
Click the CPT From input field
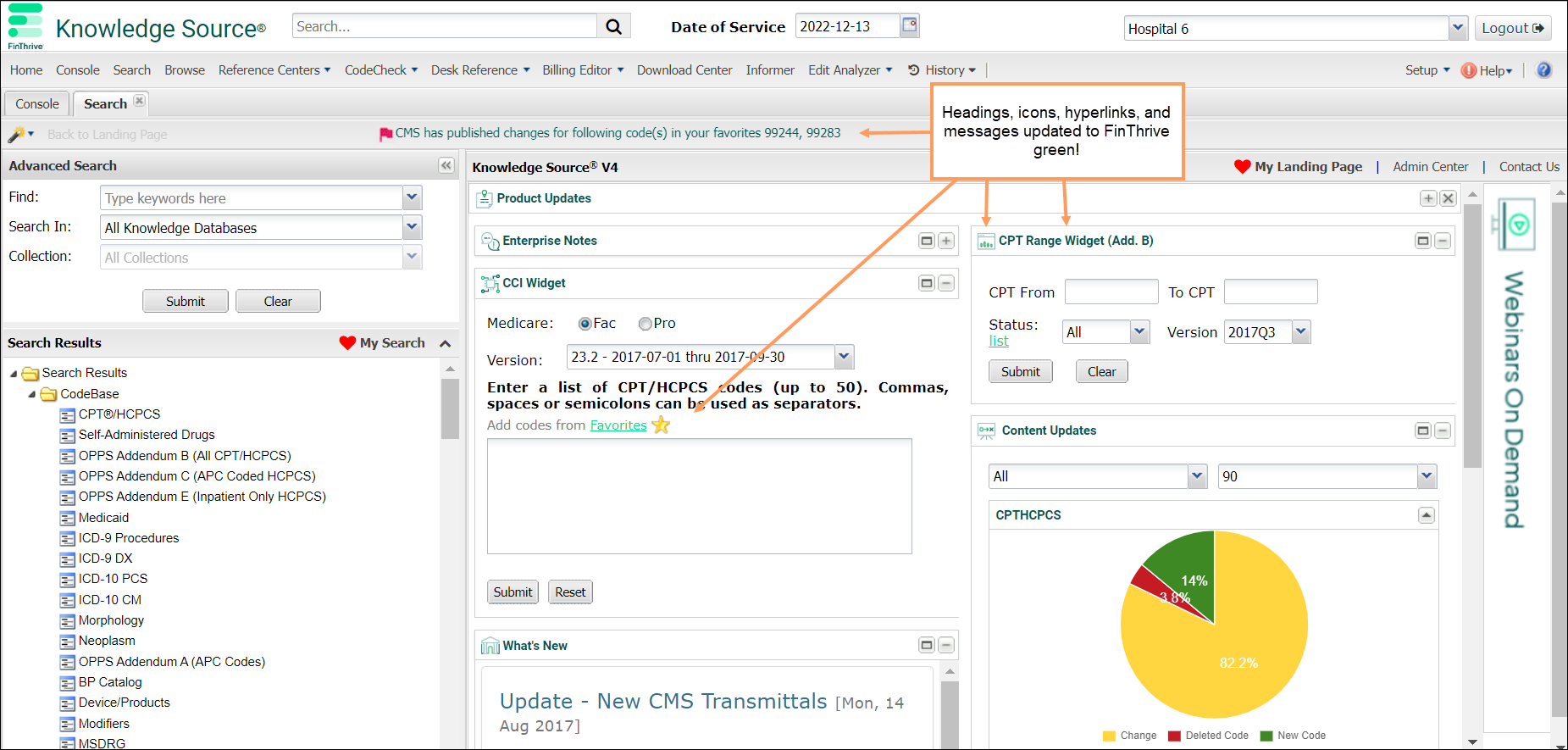1111,292
